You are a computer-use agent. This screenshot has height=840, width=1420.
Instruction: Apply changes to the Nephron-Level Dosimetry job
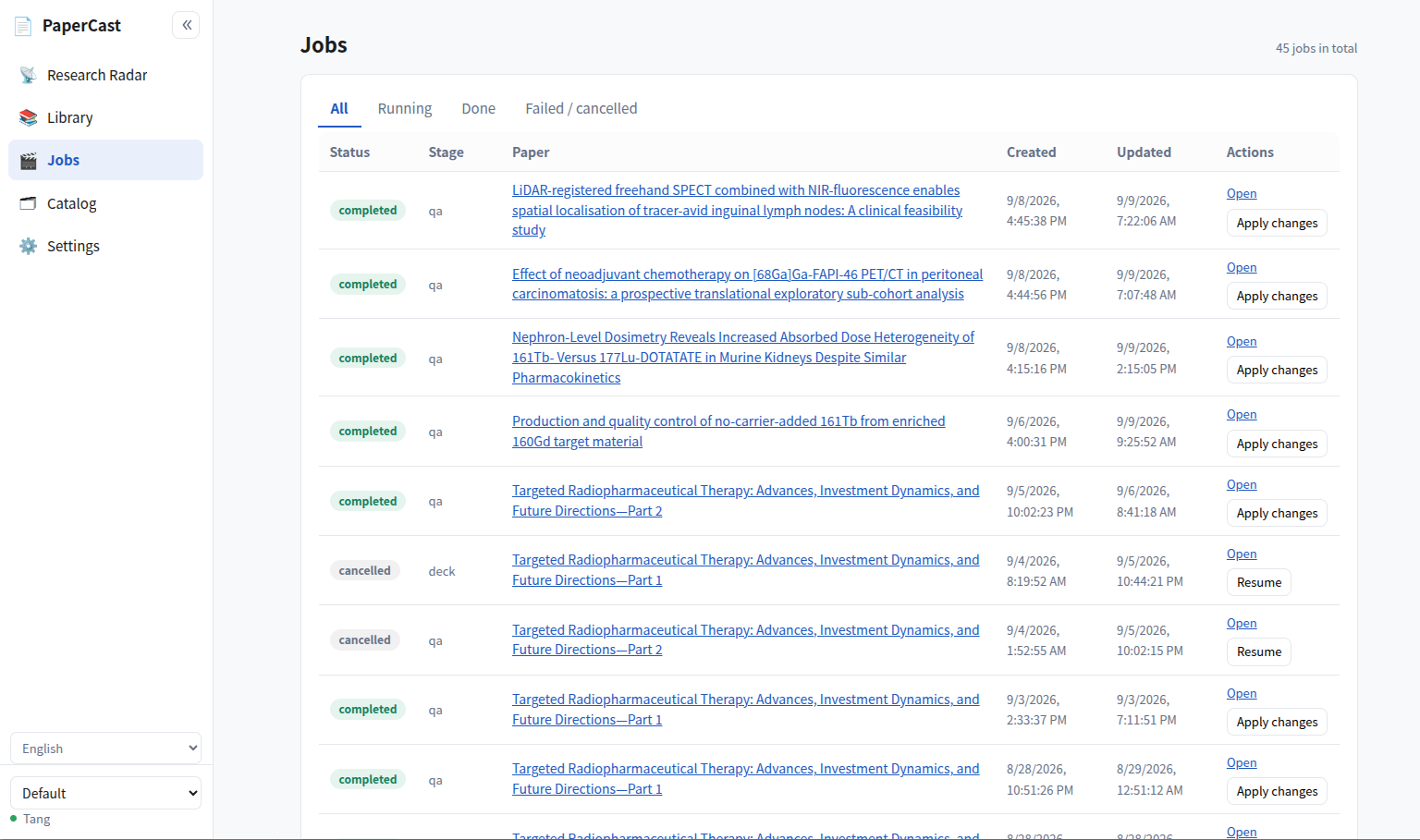tap(1277, 370)
